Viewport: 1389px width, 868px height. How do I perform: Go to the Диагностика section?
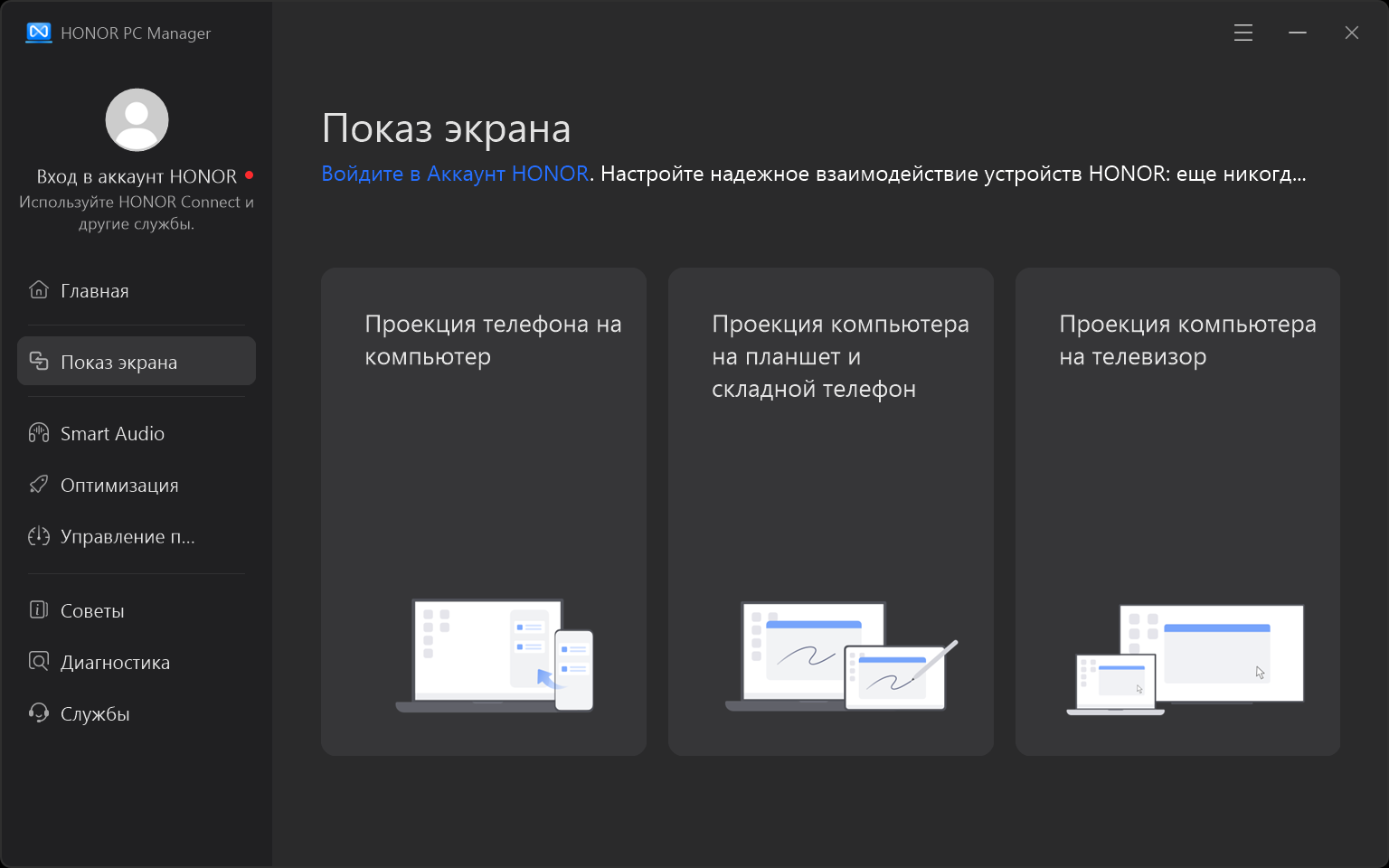[137, 662]
